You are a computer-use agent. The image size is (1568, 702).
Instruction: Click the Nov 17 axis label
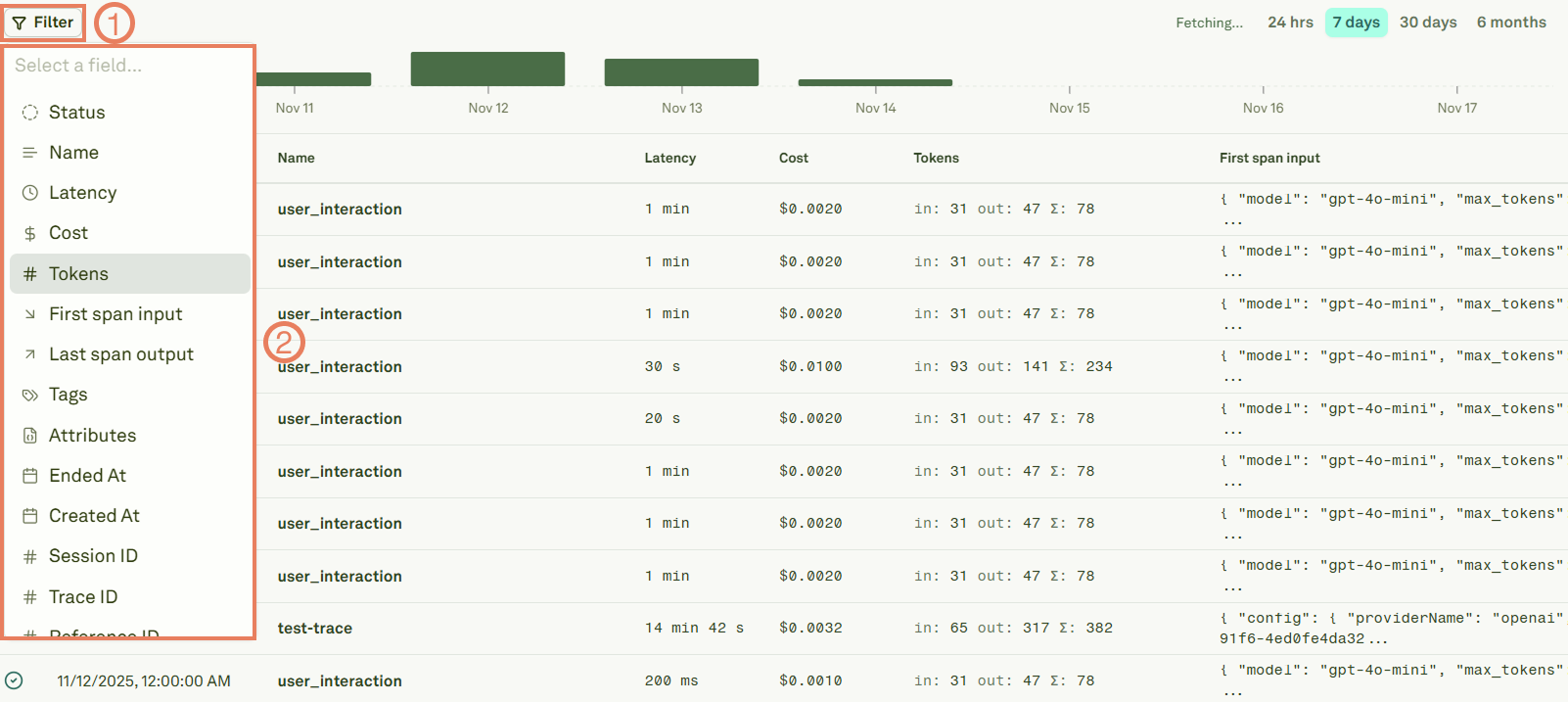1456,109
